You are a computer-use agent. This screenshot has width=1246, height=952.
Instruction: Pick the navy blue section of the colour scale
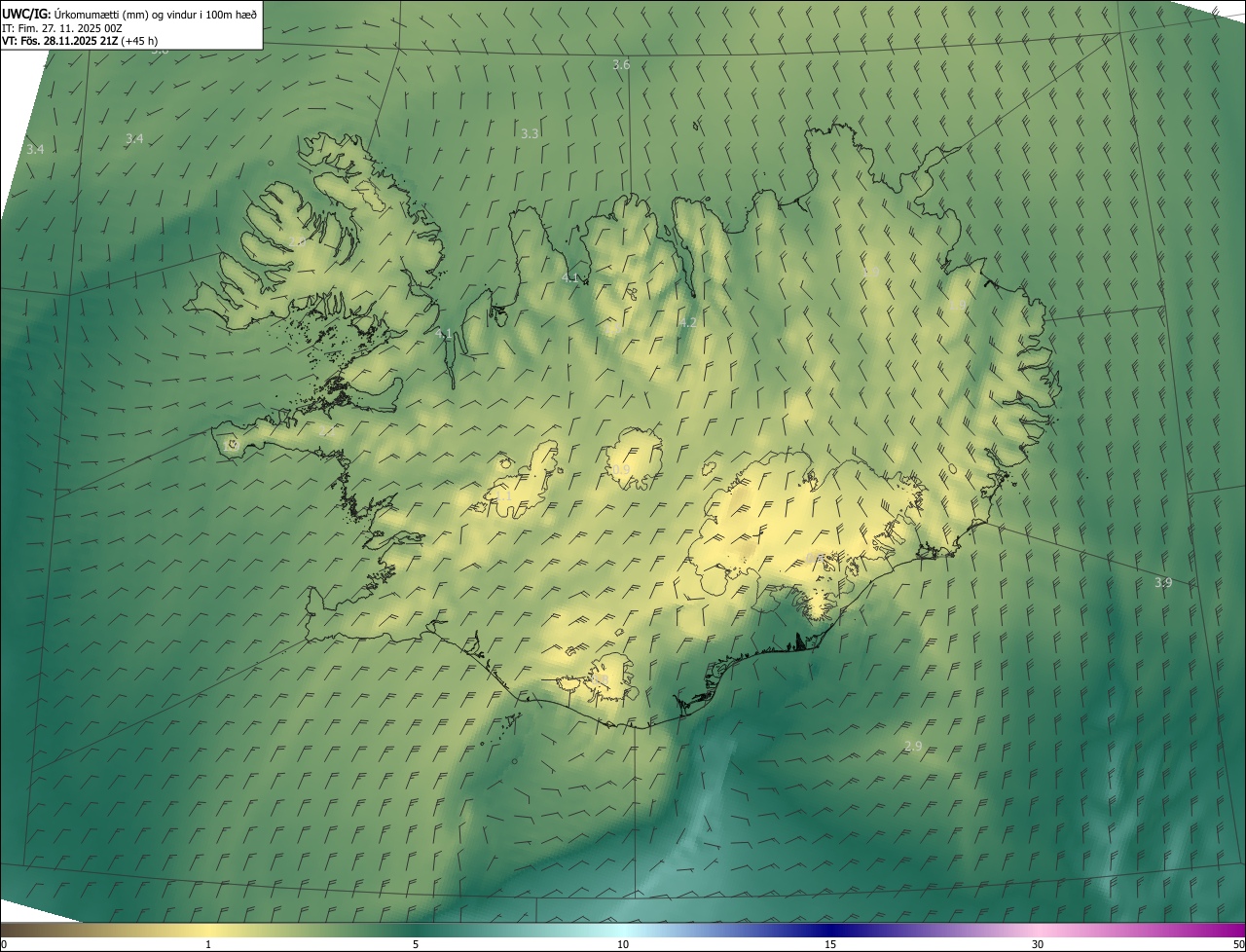pos(830,930)
